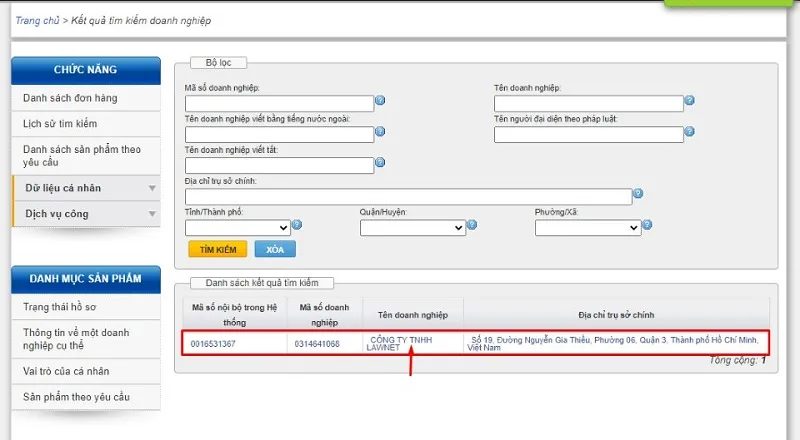This screenshot has height=440, width=800.
Task: Click help icon beside Tên người đại diện field
Action: point(689,132)
